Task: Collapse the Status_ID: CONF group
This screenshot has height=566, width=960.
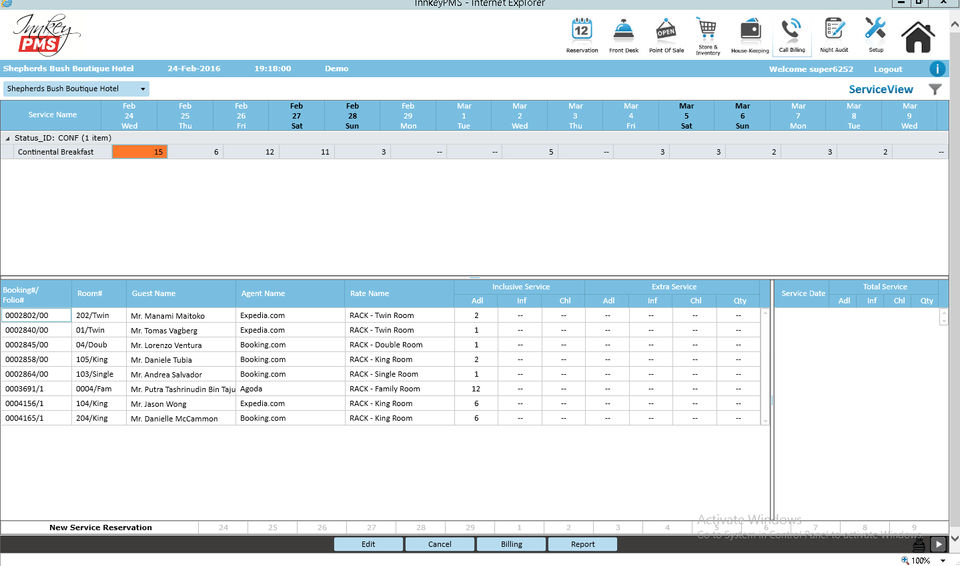Action: pos(8,138)
